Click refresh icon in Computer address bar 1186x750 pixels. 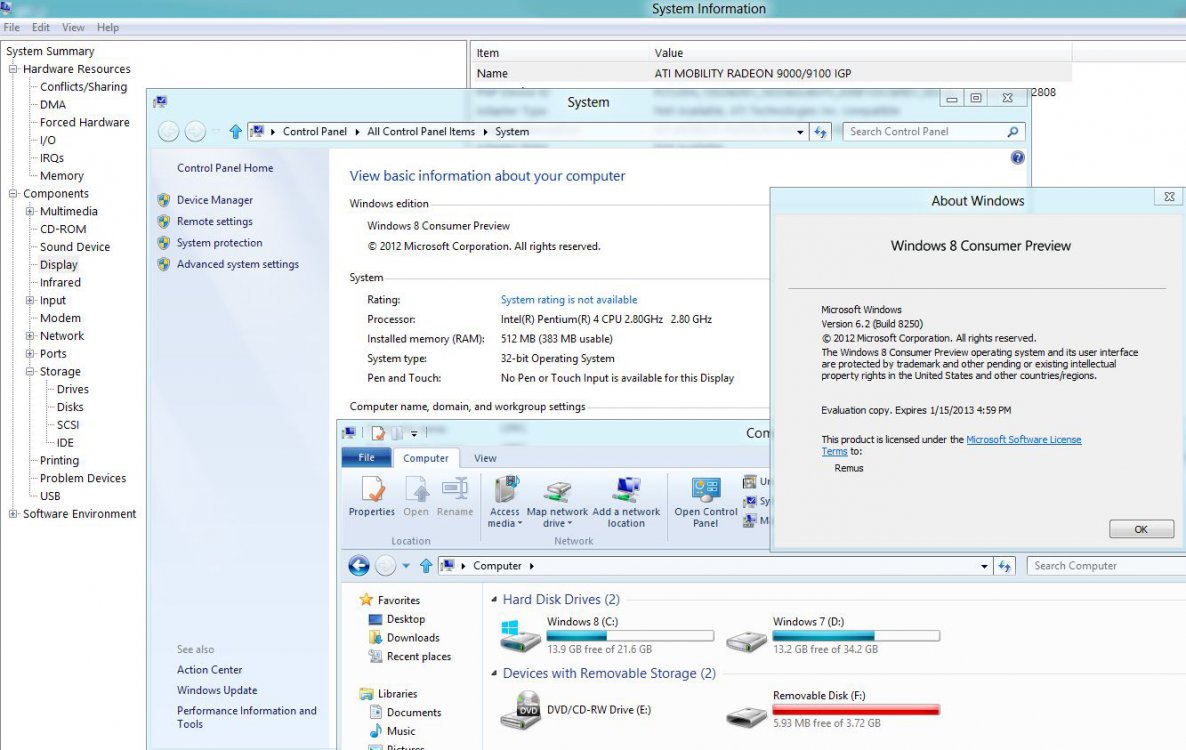1004,566
